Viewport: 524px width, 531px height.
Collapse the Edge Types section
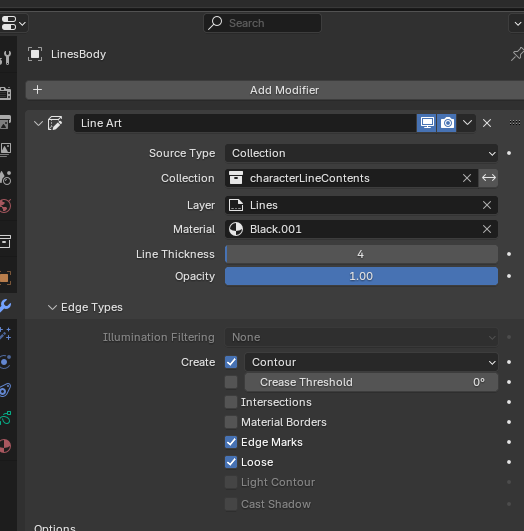pos(85,307)
